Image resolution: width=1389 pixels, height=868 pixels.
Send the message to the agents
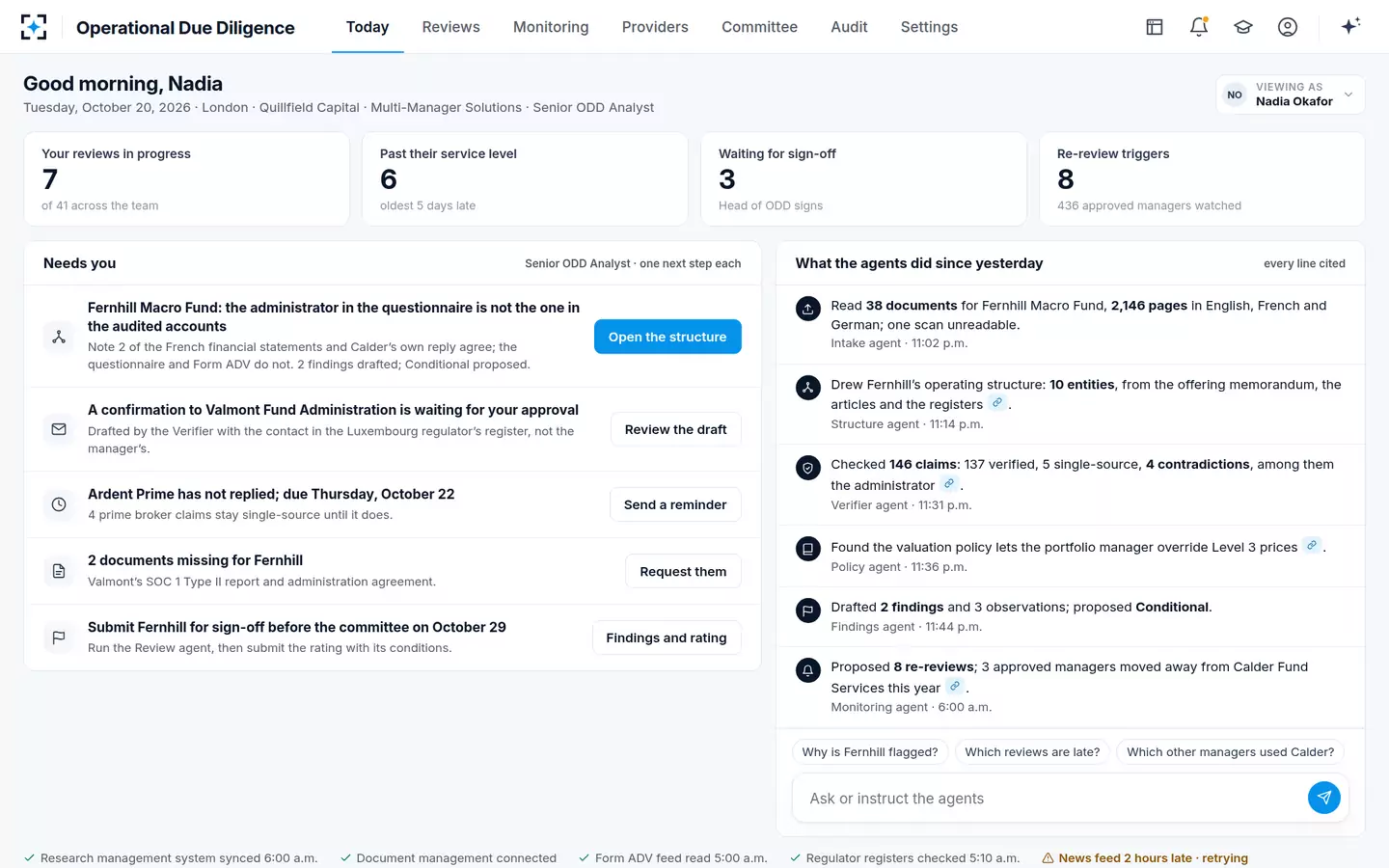[1324, 798]
